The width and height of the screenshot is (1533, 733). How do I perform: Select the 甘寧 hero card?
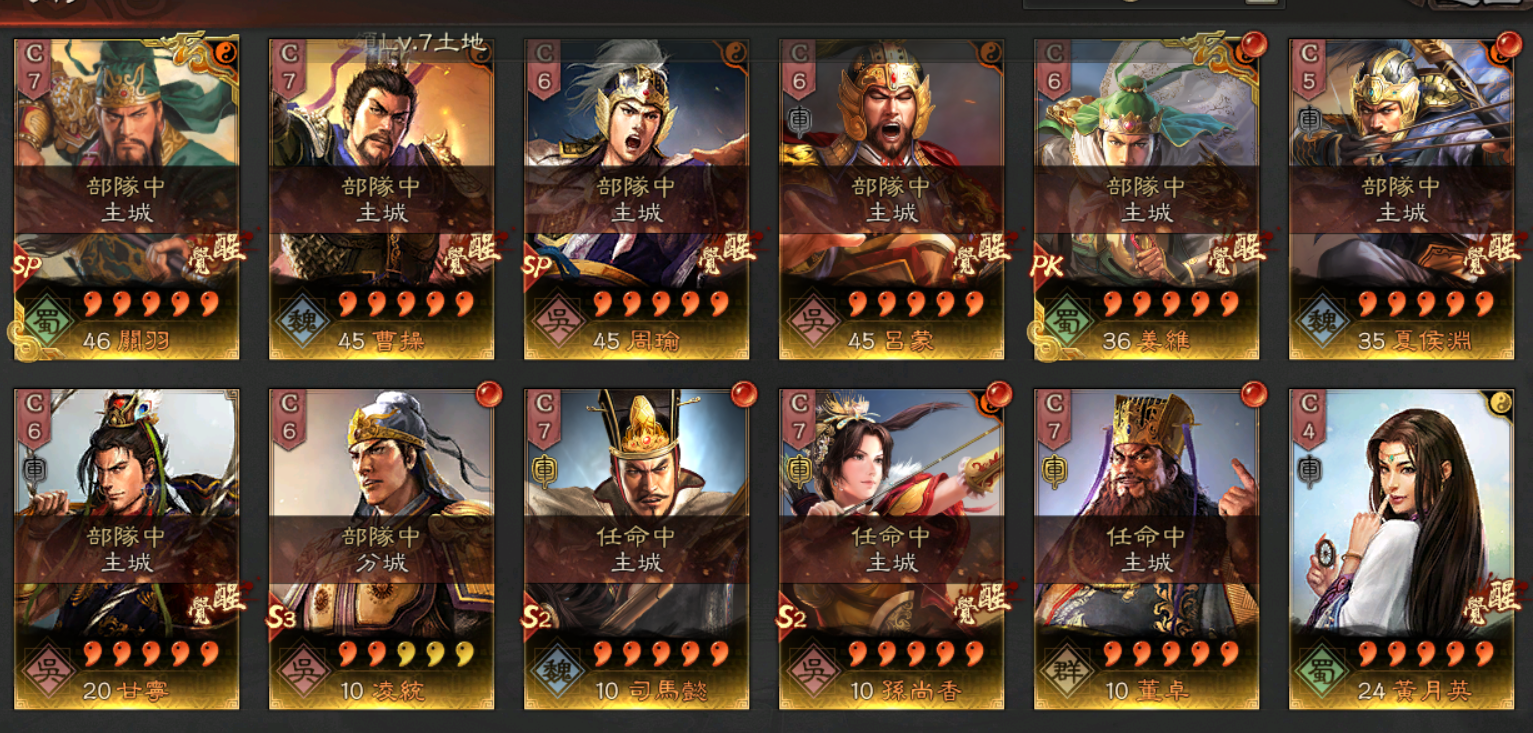pyautogui.click(x=126, y=549)
